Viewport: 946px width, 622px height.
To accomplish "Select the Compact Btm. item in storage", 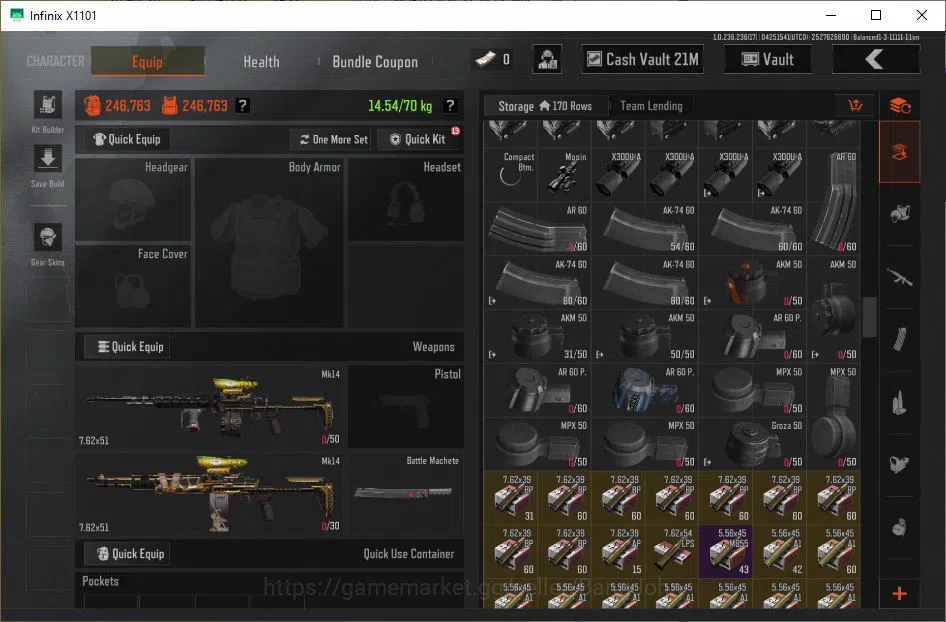I will [x=510, y=174].
